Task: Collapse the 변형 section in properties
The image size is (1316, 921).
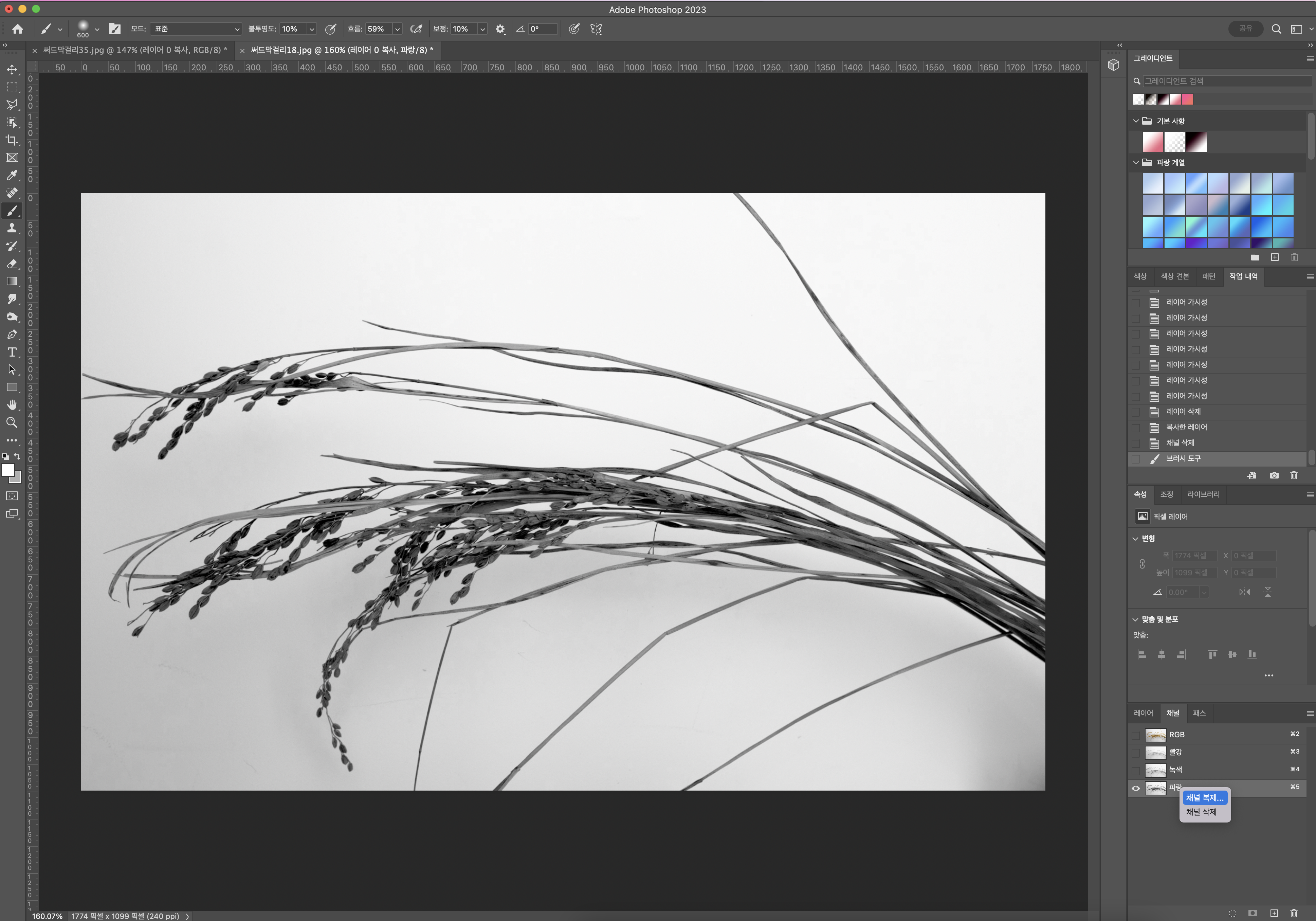Action: click(x=1135, y=539)
